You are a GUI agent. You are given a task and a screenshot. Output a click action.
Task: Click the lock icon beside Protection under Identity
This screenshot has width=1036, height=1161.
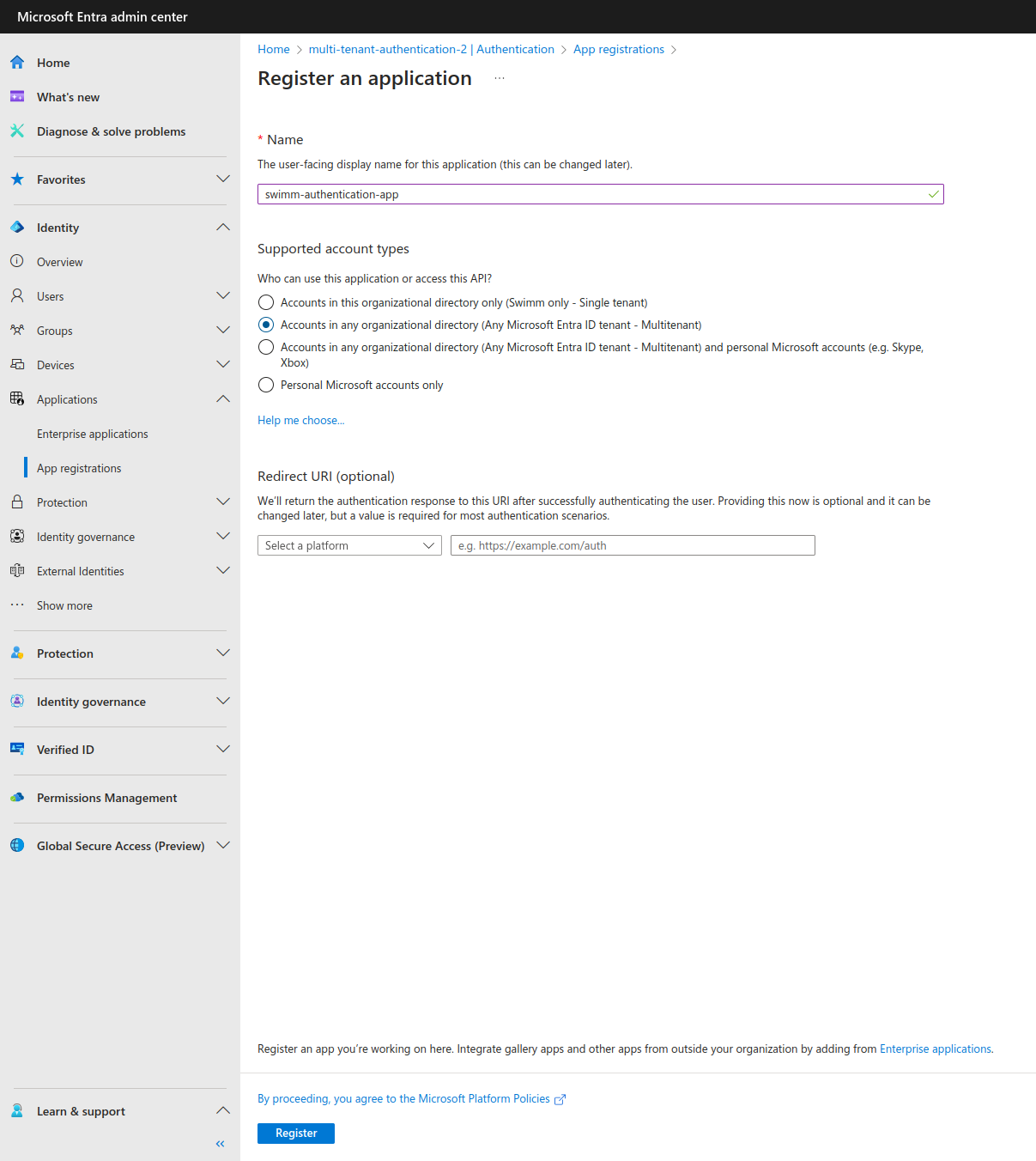(17, 501)
